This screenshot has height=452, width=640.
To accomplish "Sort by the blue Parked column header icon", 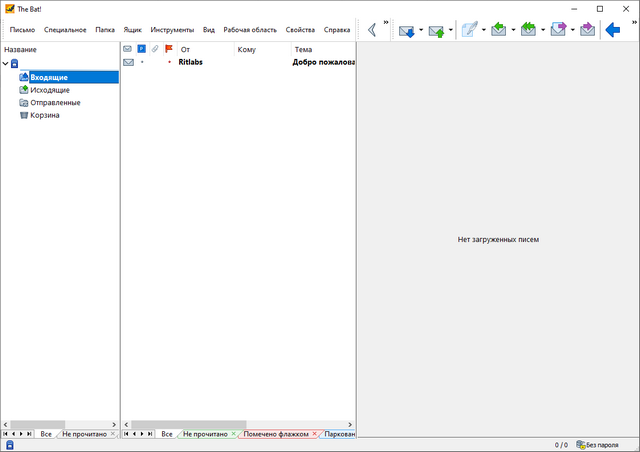I will (x=141, y=49).
